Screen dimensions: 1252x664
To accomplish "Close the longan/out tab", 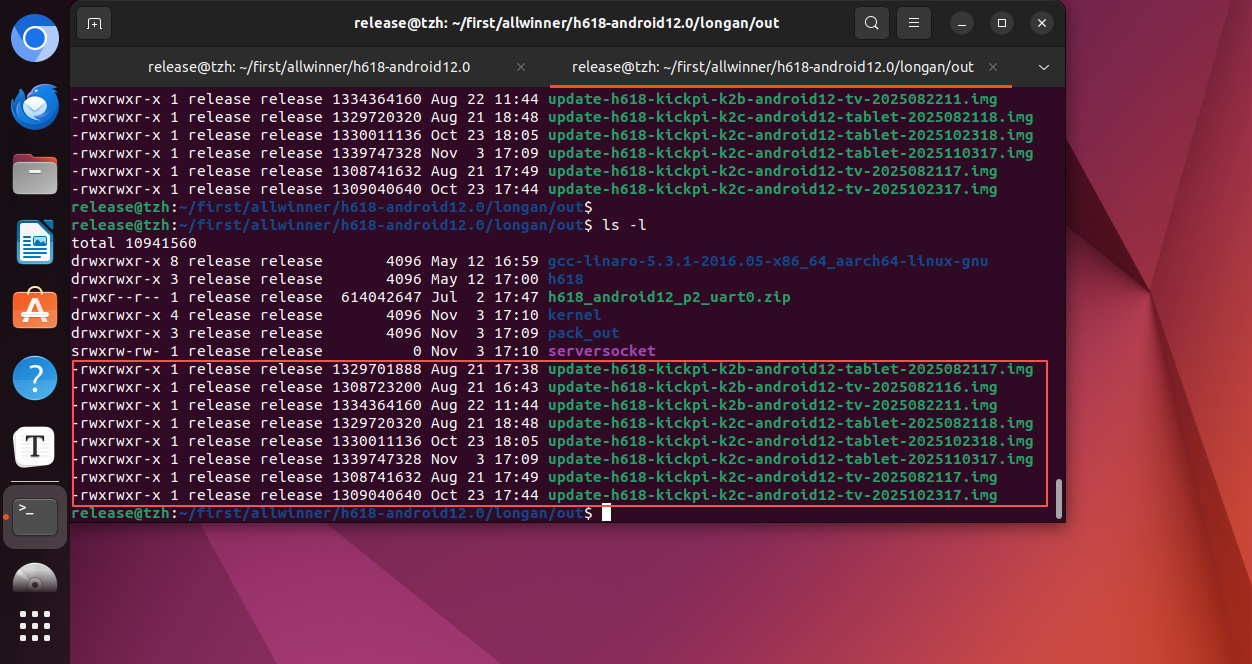I will (993, 67).
